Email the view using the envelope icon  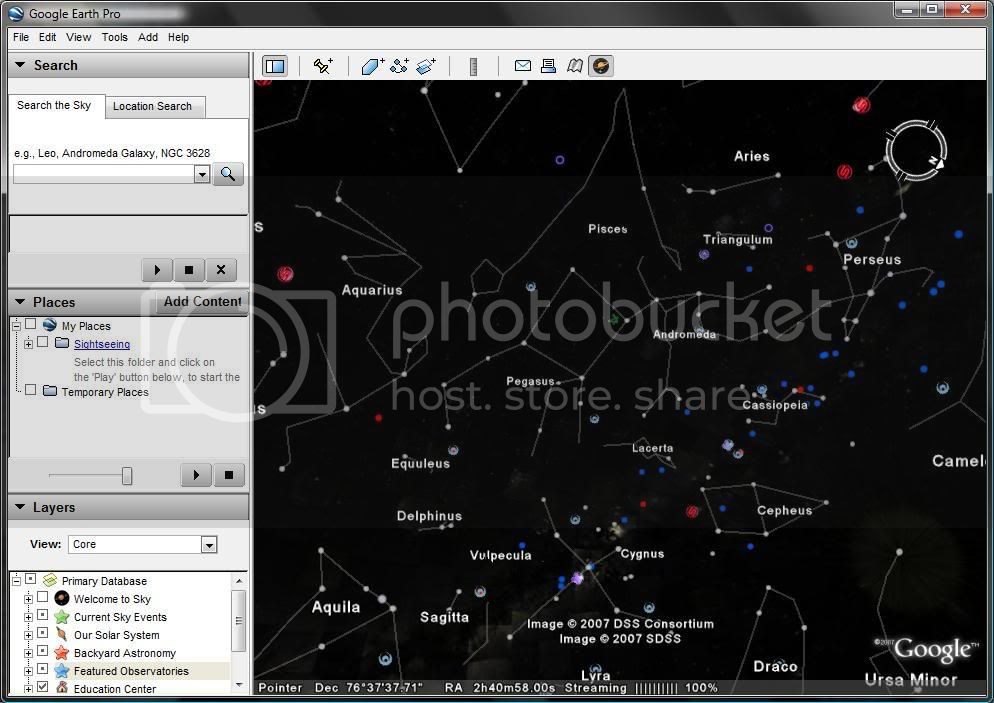[x=523, y=65]
